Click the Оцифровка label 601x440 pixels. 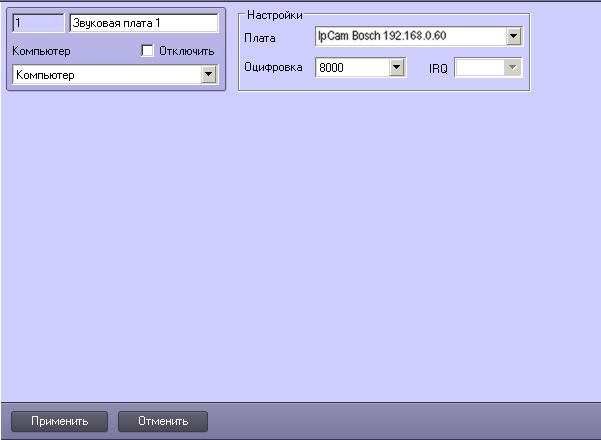coord(273,68)
